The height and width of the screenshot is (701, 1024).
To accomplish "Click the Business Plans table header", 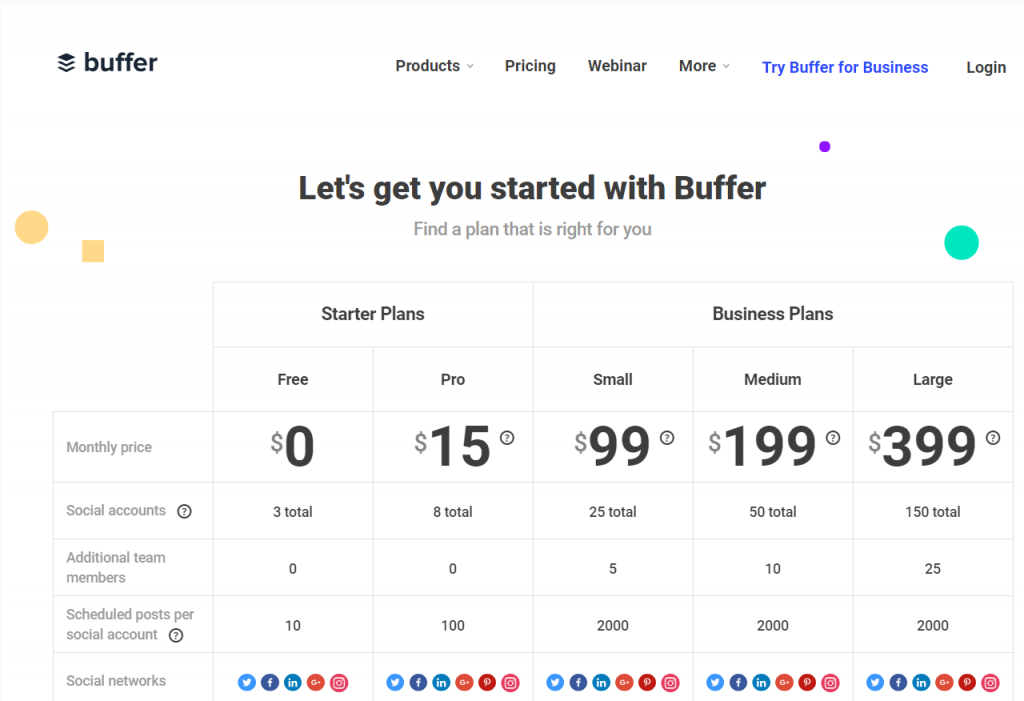I will (x=772, y=313).
